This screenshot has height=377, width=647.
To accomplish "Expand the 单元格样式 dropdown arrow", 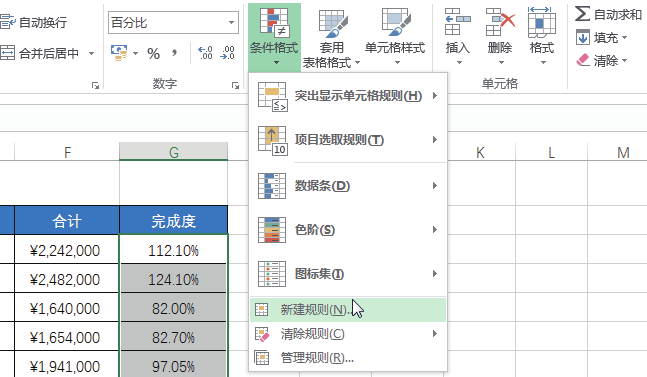I will 397,63.
